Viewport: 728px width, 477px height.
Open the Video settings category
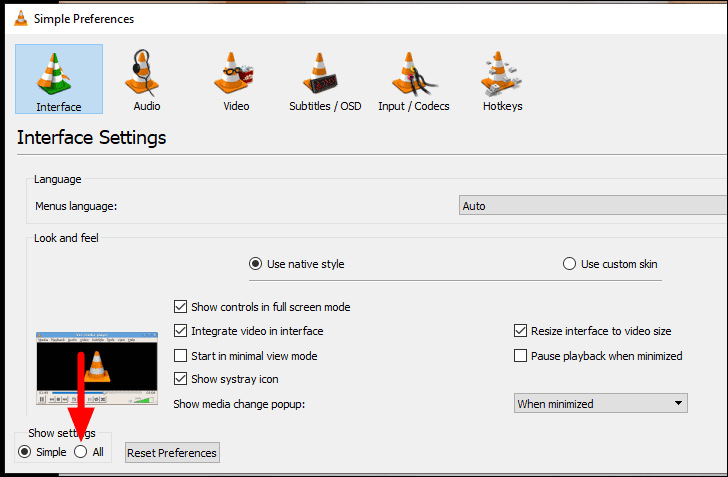(236, 80)
